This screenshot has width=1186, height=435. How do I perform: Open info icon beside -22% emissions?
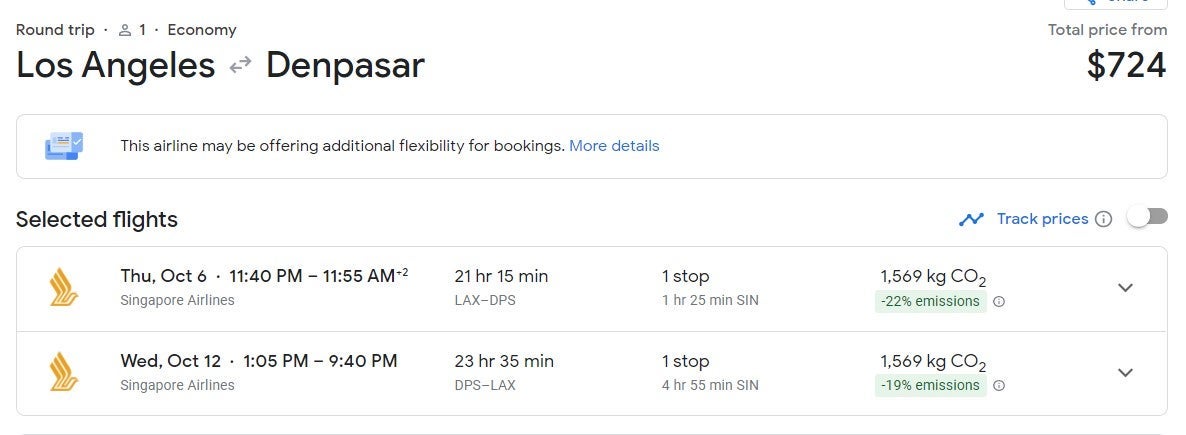click(x=998, y=301)
